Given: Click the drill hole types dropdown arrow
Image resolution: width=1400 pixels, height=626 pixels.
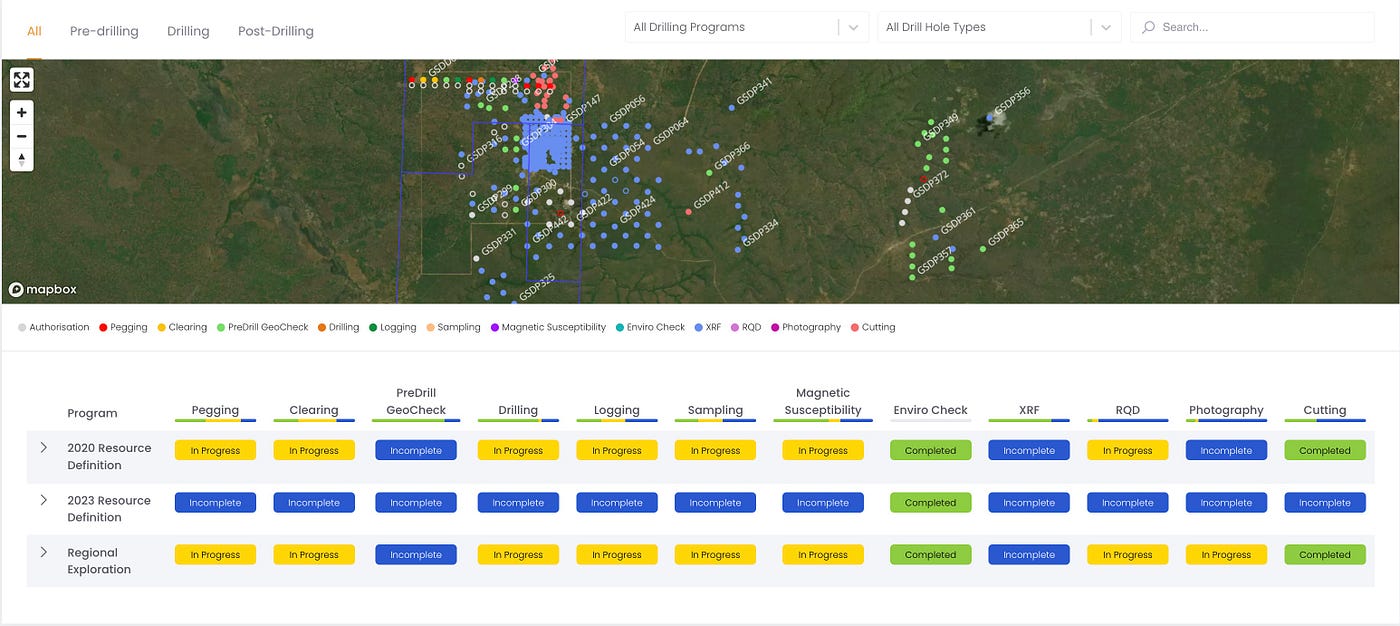Looking at the screenshot, I should click(x=1105, y=27).
